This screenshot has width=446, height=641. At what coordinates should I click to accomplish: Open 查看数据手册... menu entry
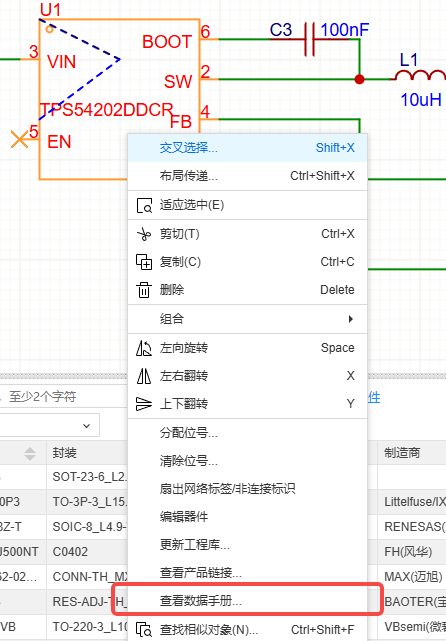coord(247,601)
